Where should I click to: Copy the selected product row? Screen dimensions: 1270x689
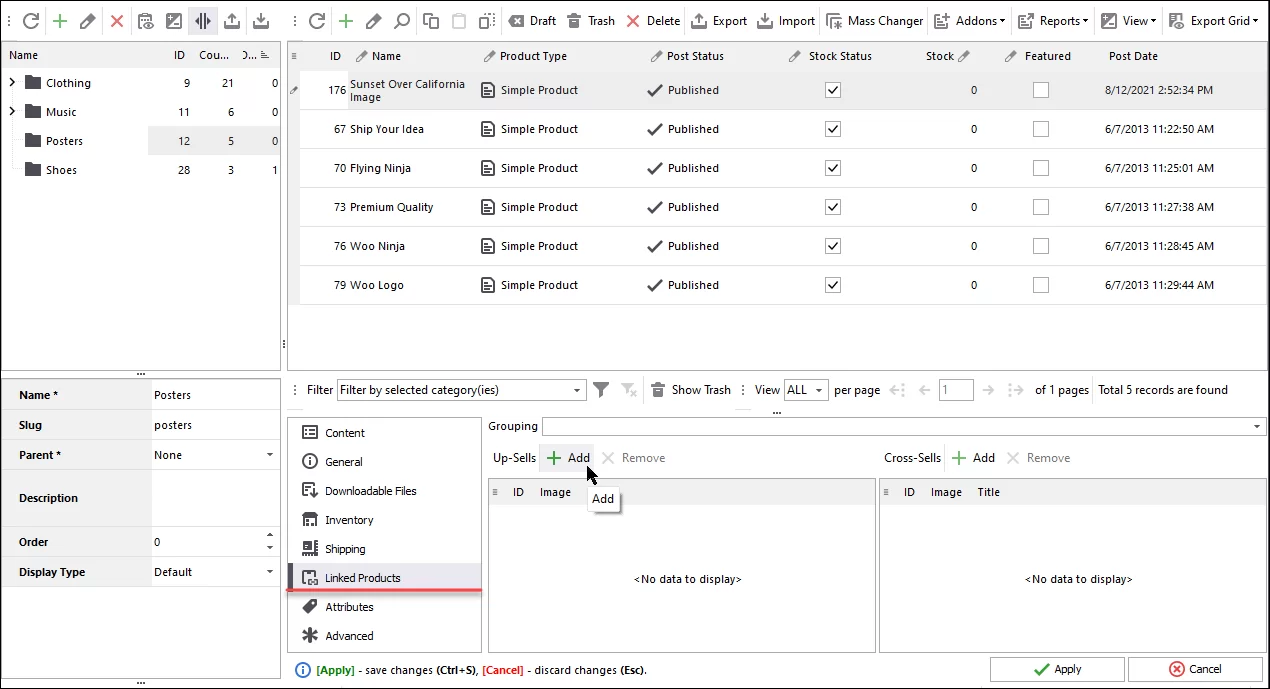(x=430, y=20)
